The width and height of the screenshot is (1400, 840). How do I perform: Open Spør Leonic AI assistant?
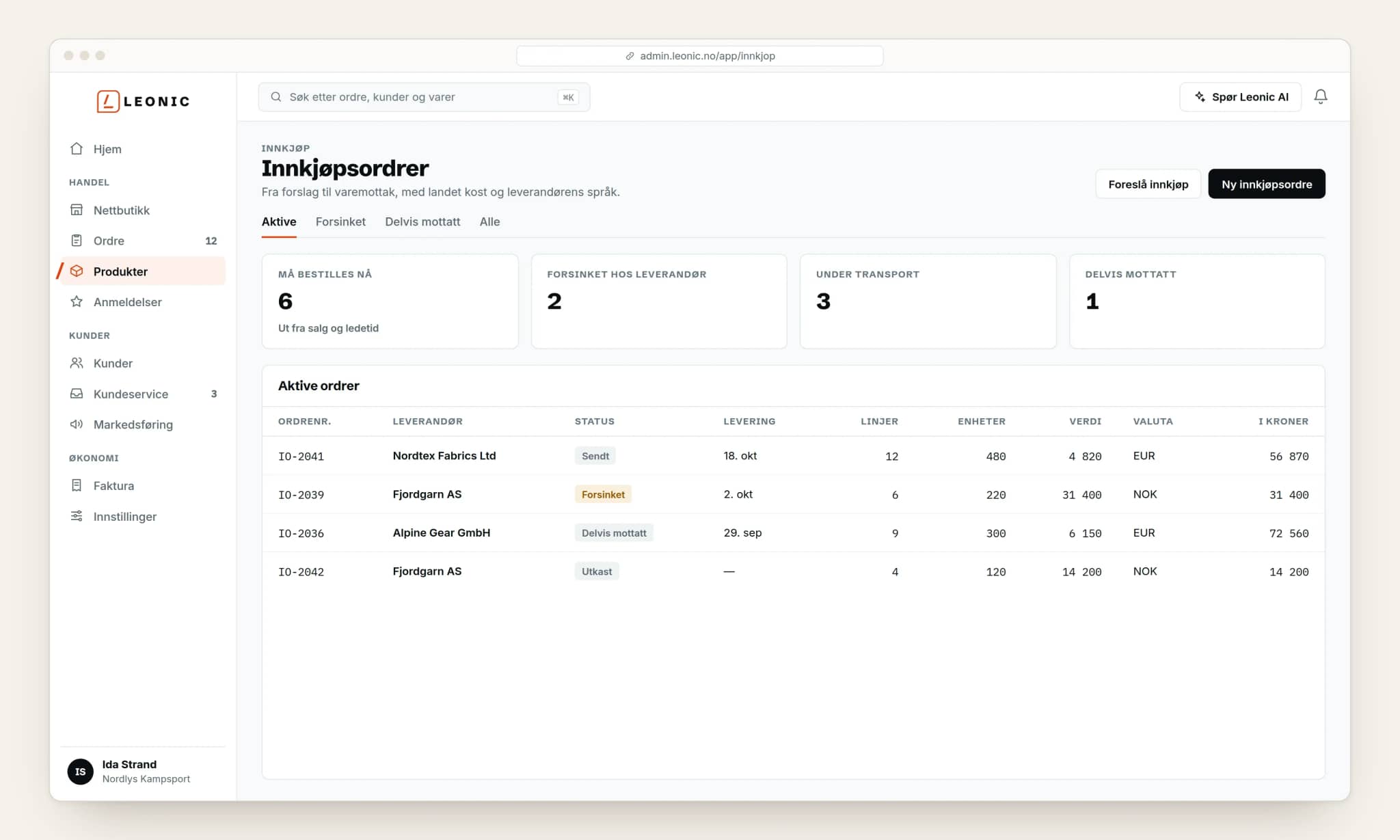tap(1240, 97)
